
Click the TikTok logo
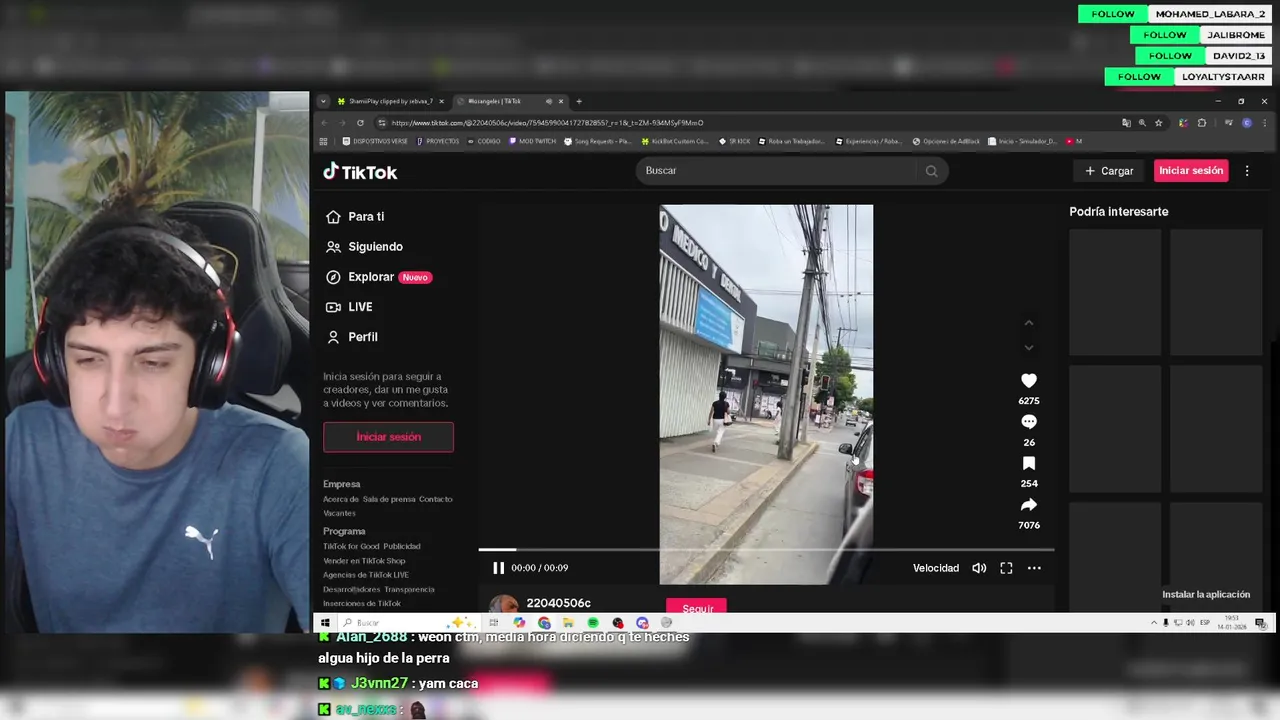tap(360, 172)
